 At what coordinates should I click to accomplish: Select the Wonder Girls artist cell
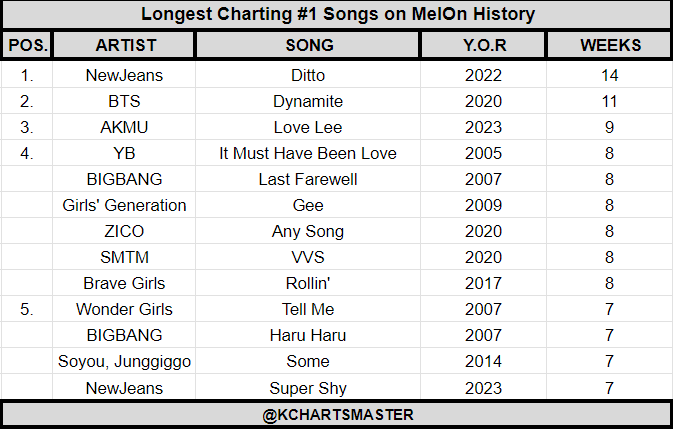(x=123, y=309)
